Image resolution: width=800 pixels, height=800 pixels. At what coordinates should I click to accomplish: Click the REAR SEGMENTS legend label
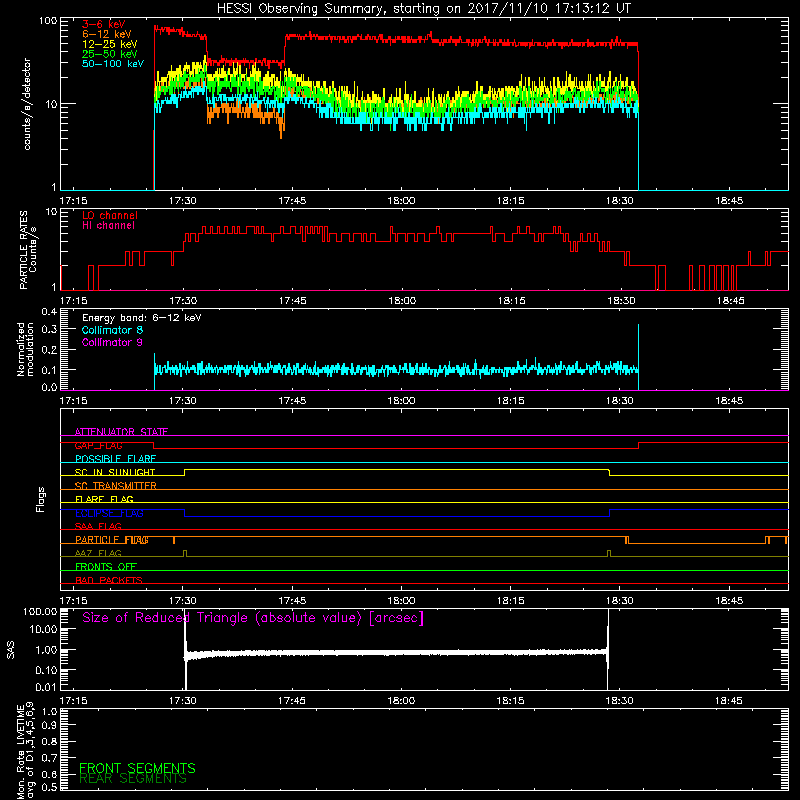pos(133,779)
